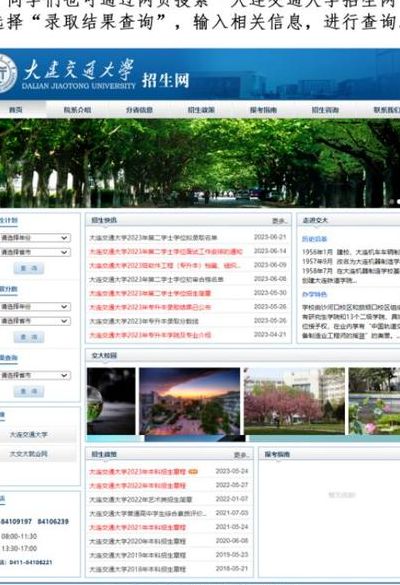Open the 院系介绍 navigation tab

(x=77, y=110)
